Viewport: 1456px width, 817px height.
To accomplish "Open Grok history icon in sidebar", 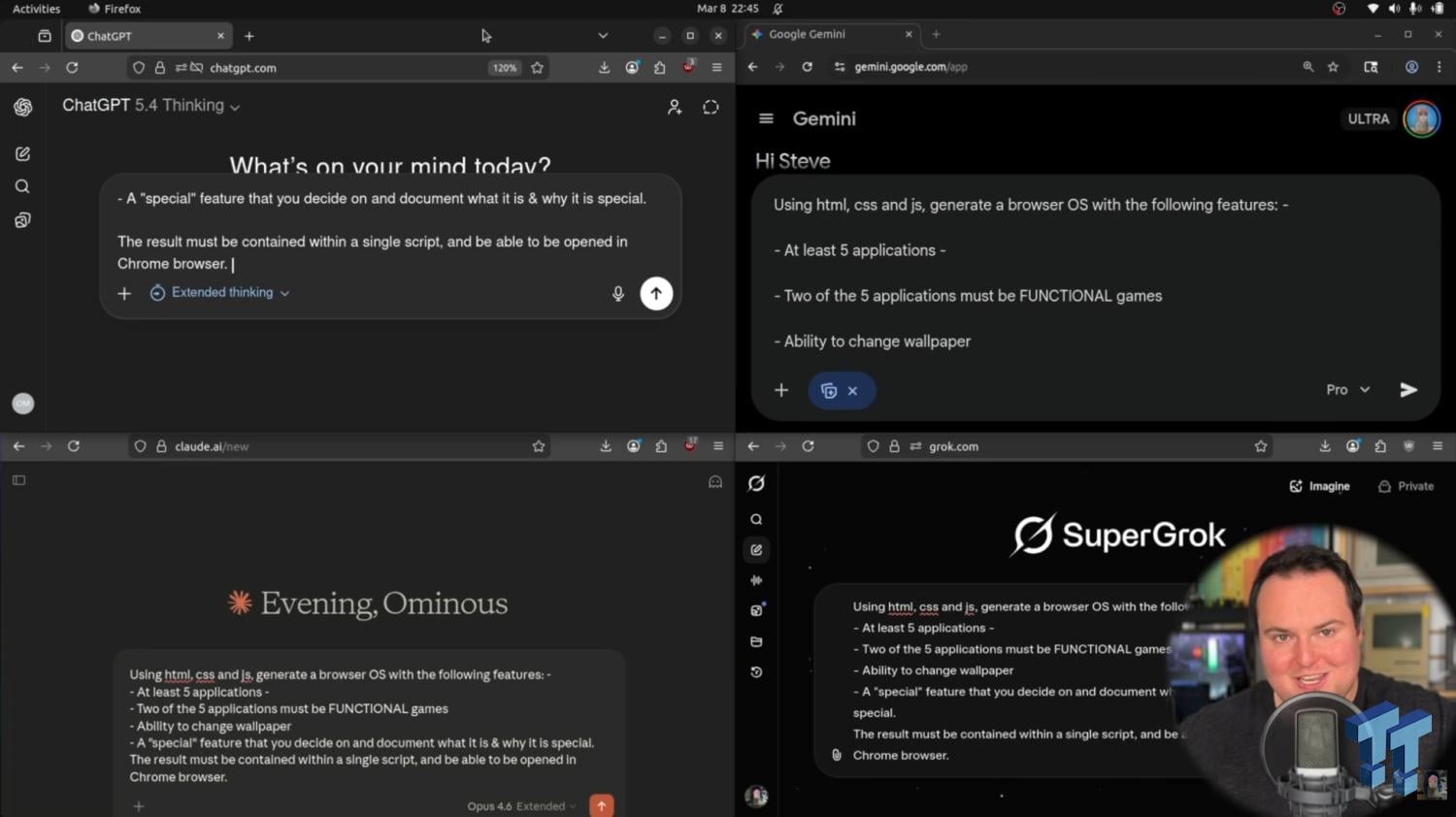I will click(x=756, y=672).
